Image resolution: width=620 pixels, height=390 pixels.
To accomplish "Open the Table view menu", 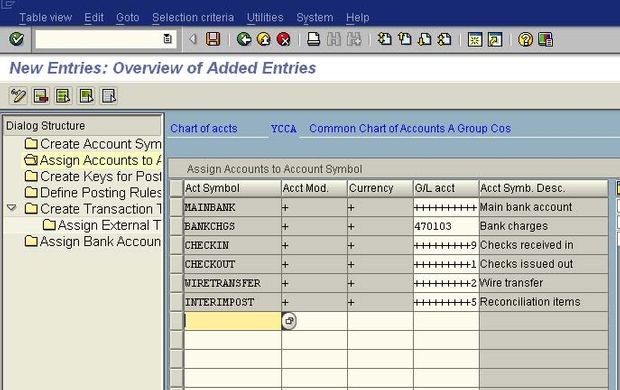I will click(x=45, y=17).
